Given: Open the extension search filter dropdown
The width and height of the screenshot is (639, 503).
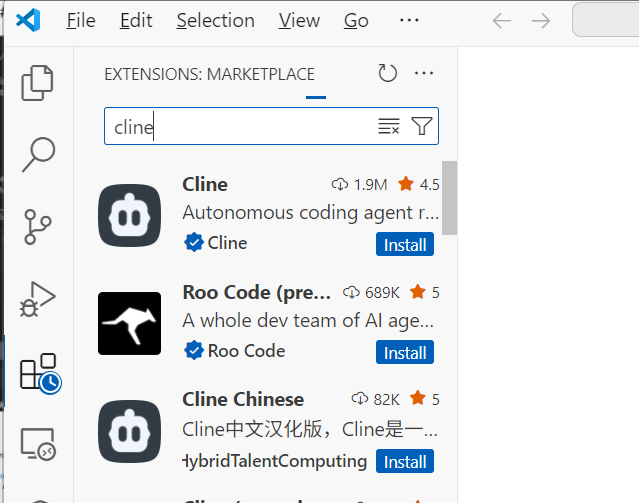Looking at the screenshot, I should 422,126.
